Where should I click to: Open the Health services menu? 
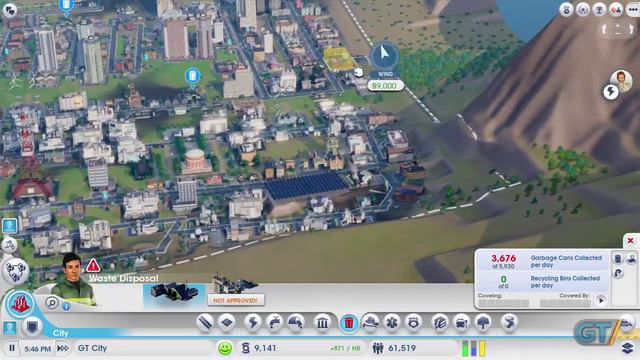[x=392, y=323]
